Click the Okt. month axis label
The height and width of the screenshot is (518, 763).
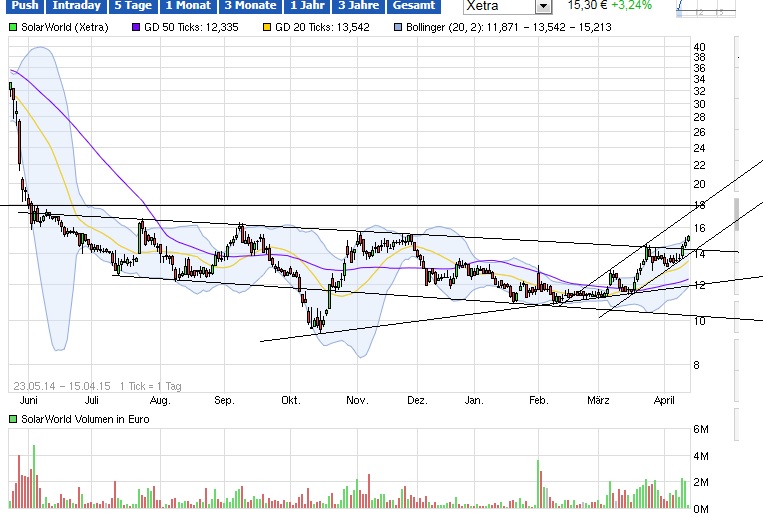(x=291, y=400)
